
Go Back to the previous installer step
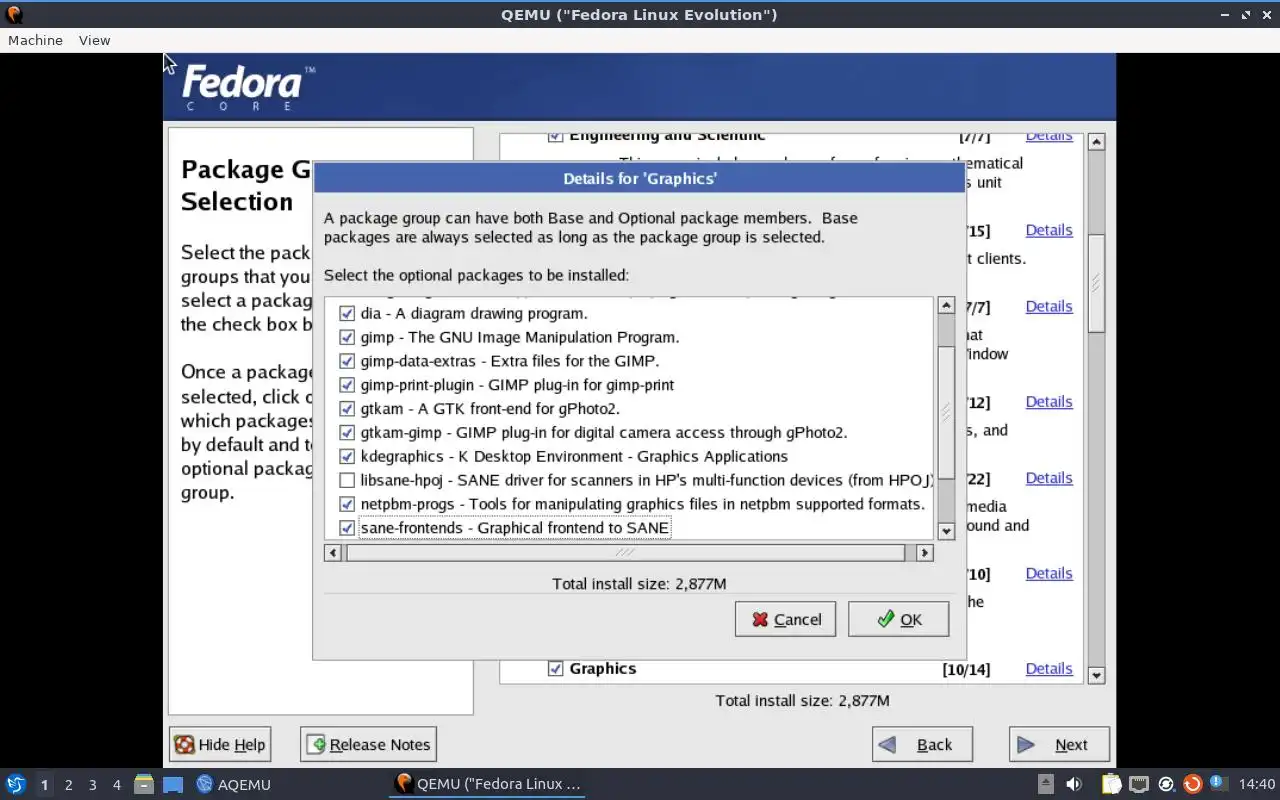922,744
